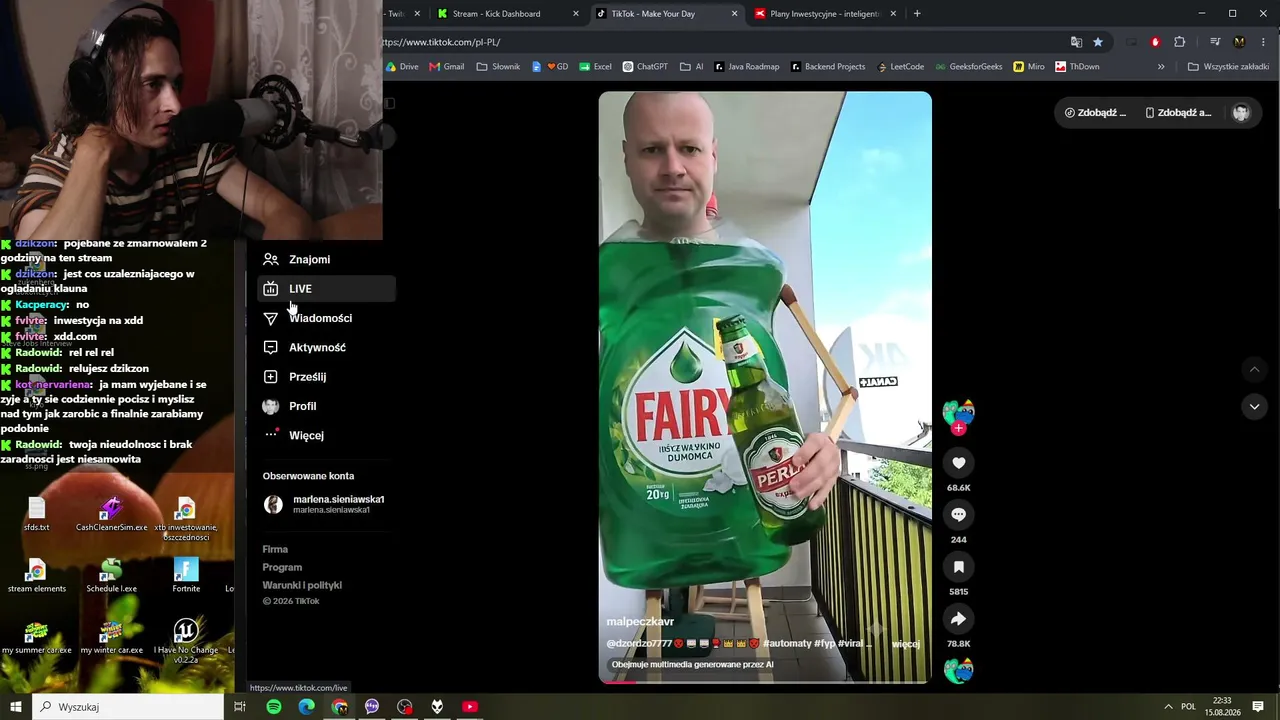
Task: Show hidden system tray icons
Action: click(1168, 707)
